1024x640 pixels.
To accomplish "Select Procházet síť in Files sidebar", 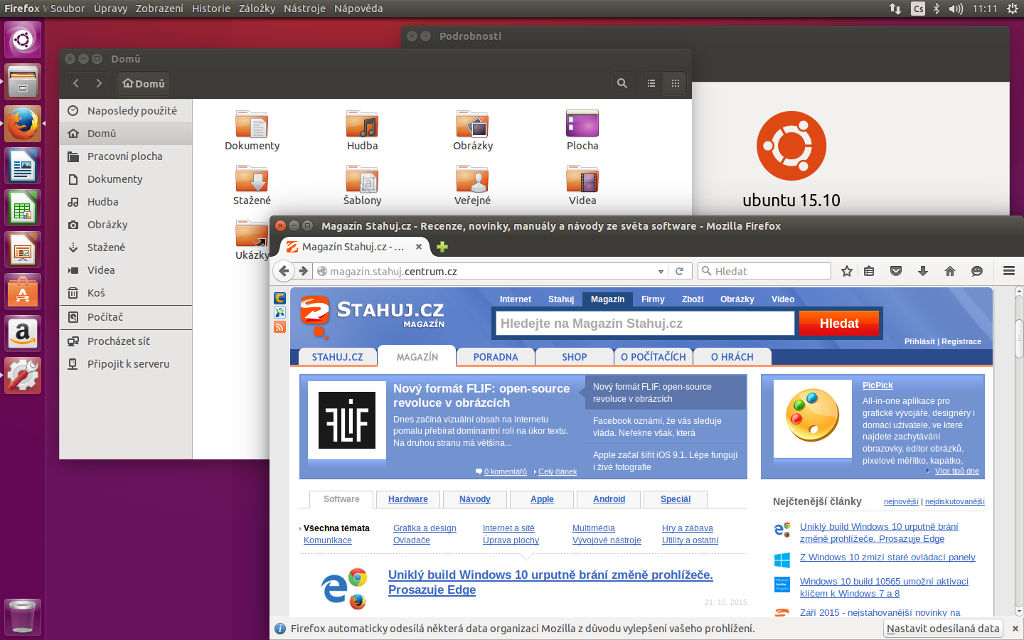I will pyautogui.click(x=125, y=341).
